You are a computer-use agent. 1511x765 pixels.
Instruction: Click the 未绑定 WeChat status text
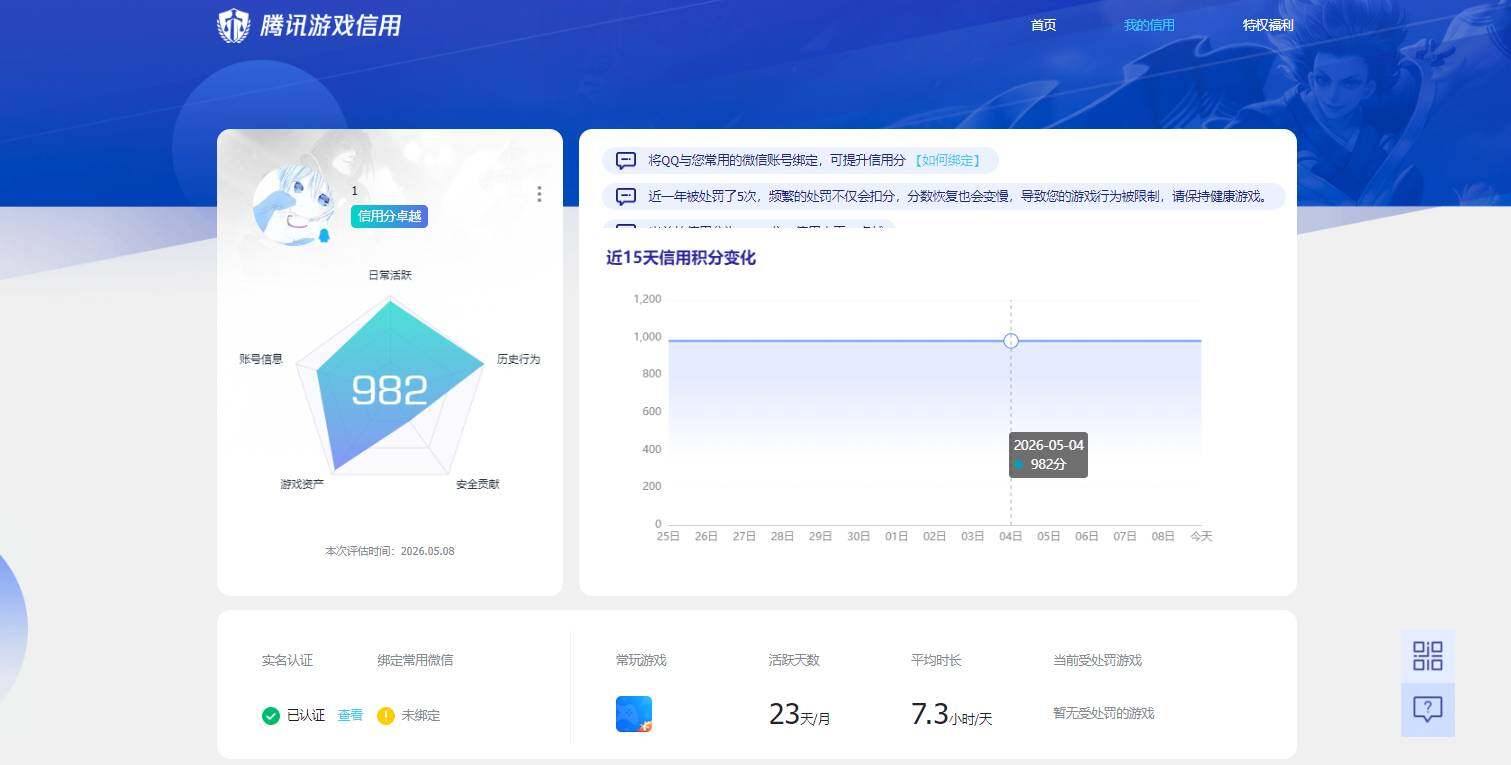[x=421, y=715]
